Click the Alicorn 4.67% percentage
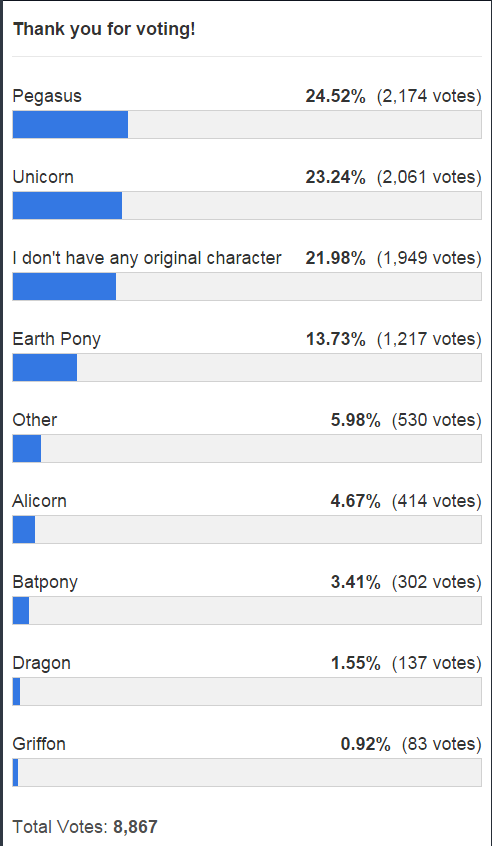The height and width of the screenshot is (846, 492). [x=355, y=501]
